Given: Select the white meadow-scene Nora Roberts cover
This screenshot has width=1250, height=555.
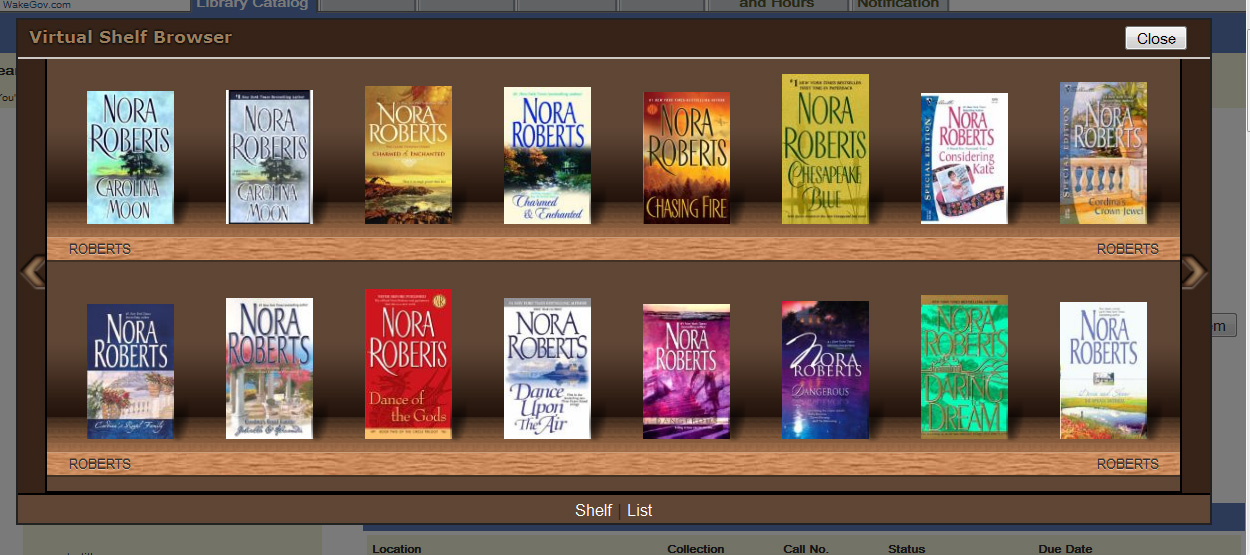Looking at the screenshot, I should point(1103,370).
